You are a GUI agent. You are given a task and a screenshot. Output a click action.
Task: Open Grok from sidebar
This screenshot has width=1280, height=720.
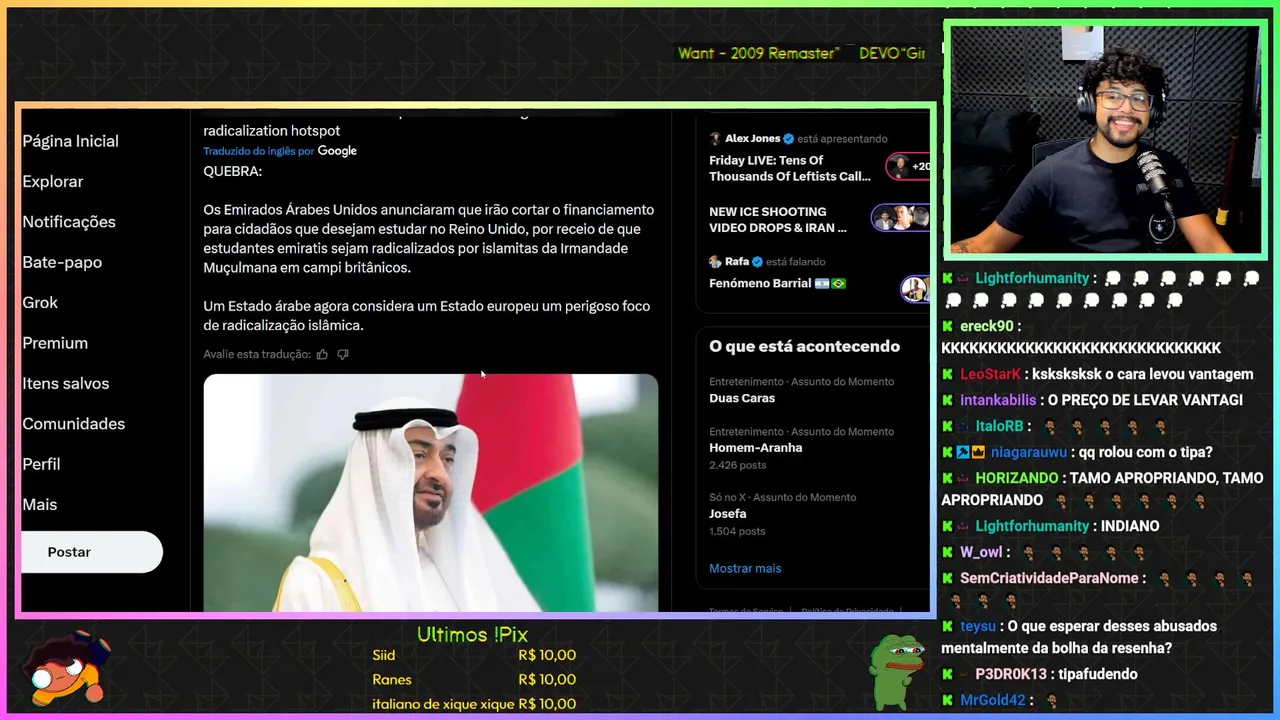[x=40, y=302]
